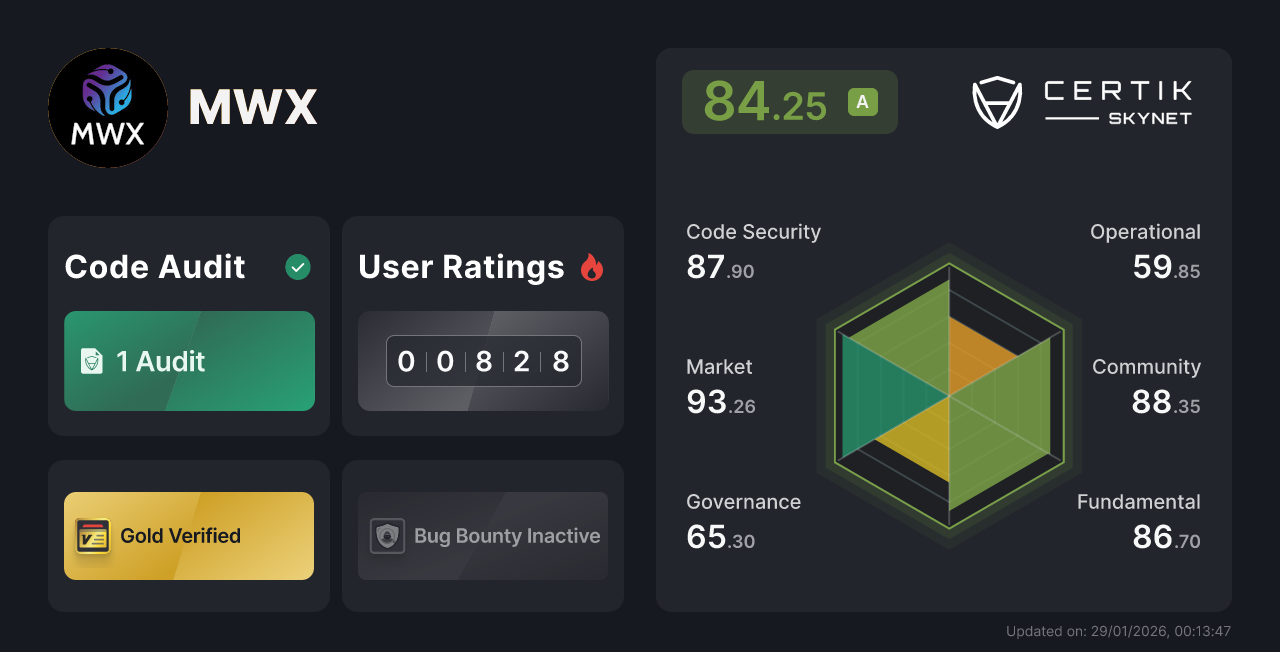Toggle the Bug Bounty Inactive status
The width and height of the screenshot is (1280, 652).
[482, 536]
